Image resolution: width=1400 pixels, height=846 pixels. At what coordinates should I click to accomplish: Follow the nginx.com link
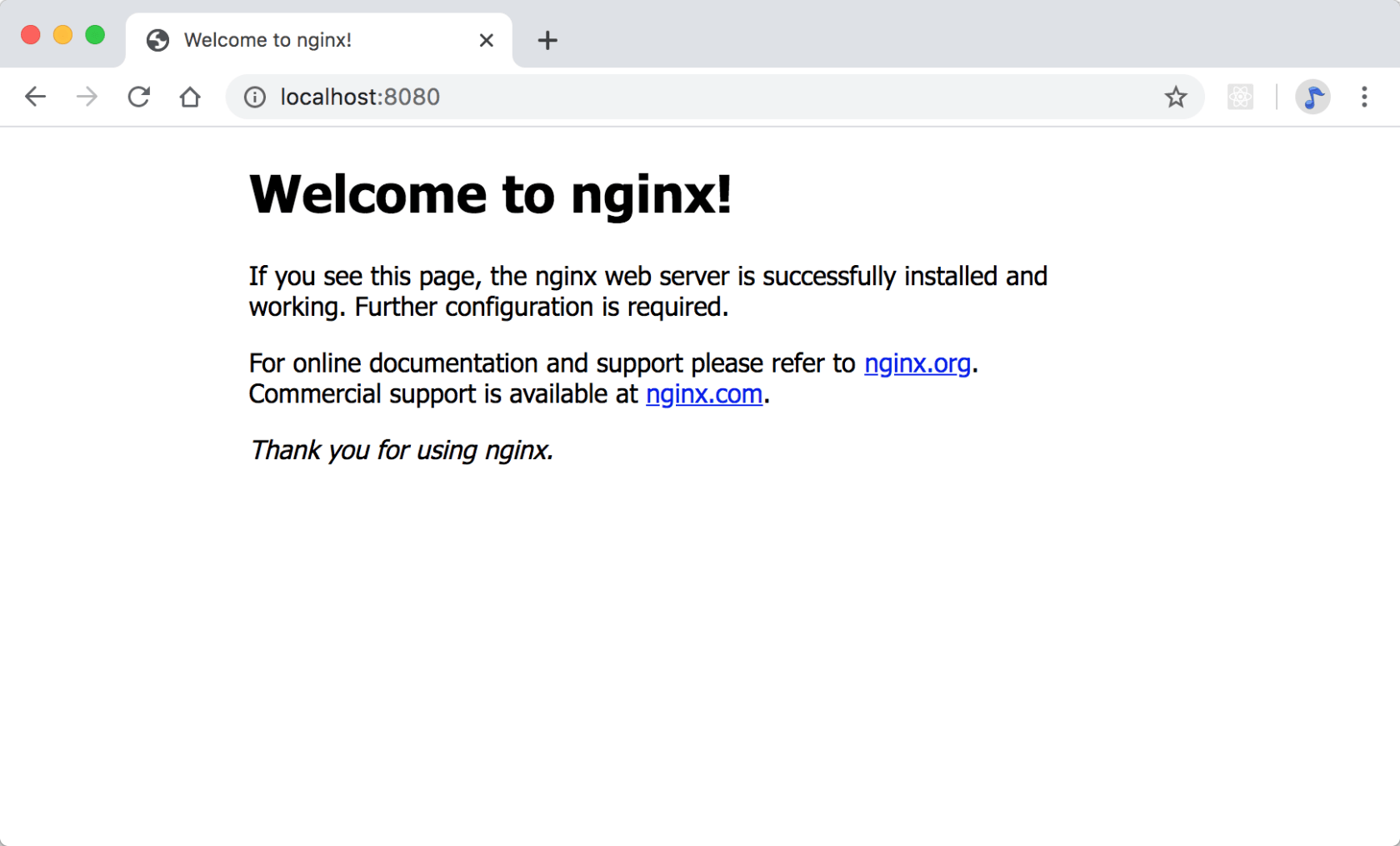704,394
